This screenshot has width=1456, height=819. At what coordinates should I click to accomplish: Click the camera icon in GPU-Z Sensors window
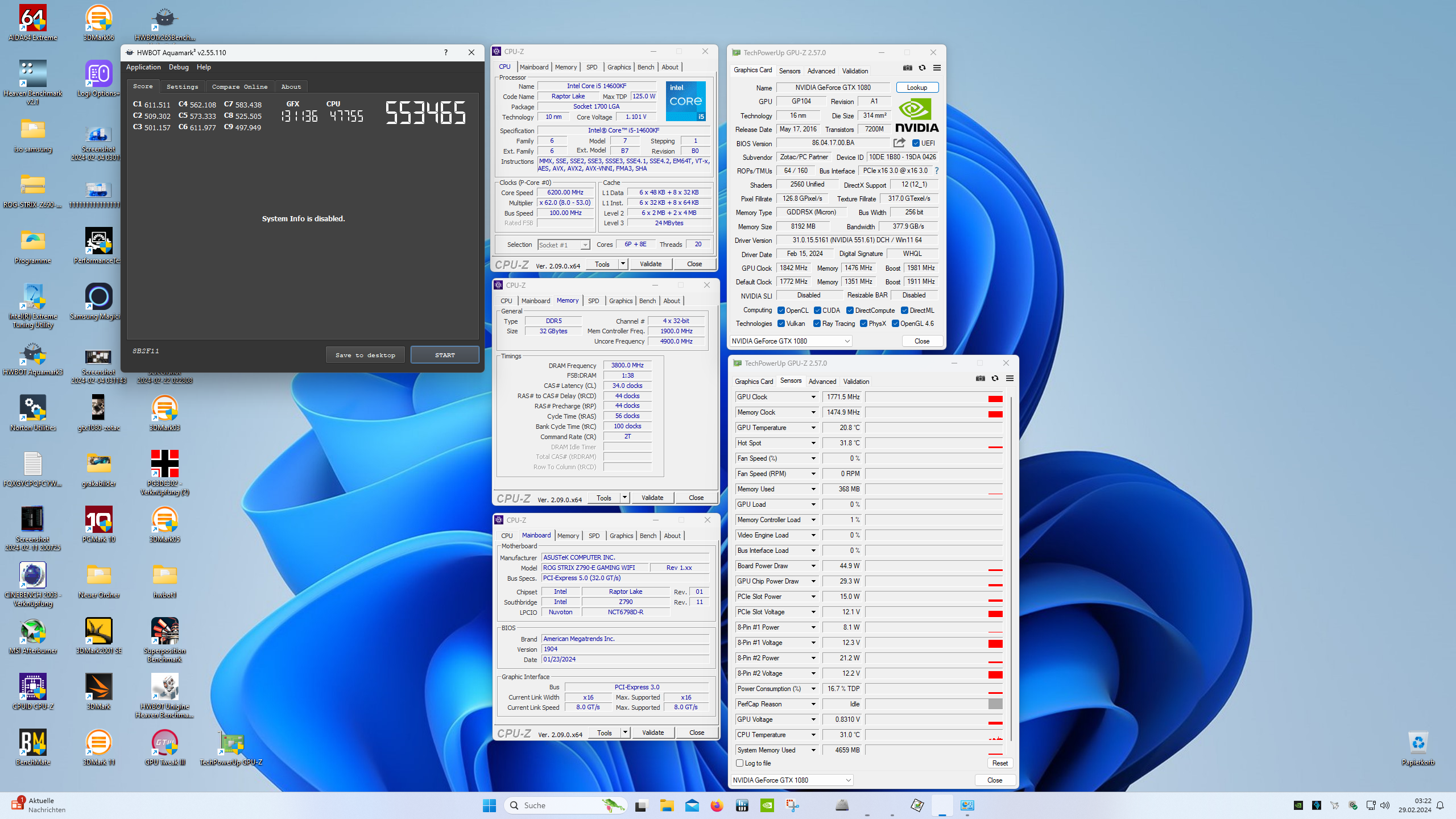coord(980,378)
